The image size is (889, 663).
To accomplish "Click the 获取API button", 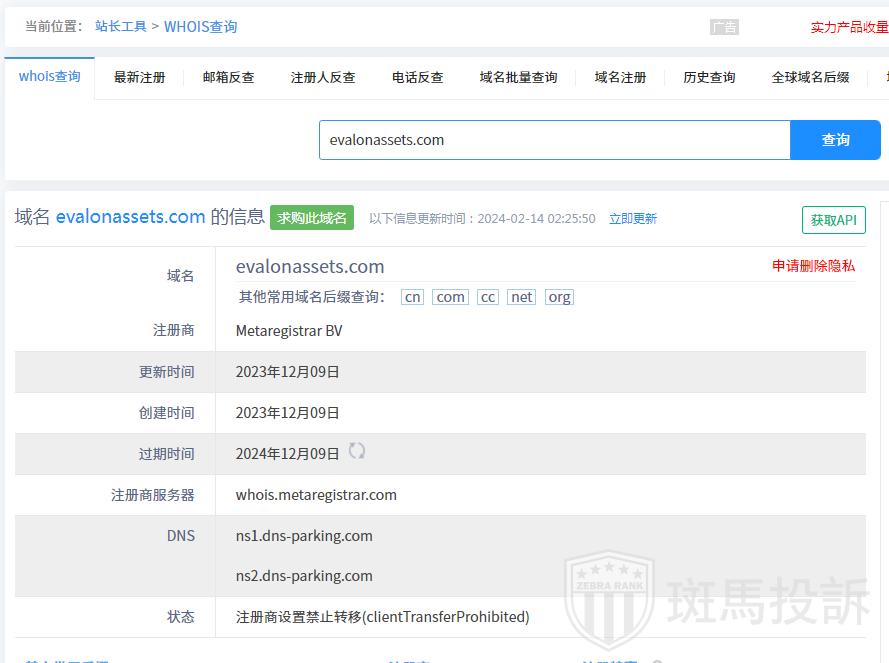I will (833, 220).
